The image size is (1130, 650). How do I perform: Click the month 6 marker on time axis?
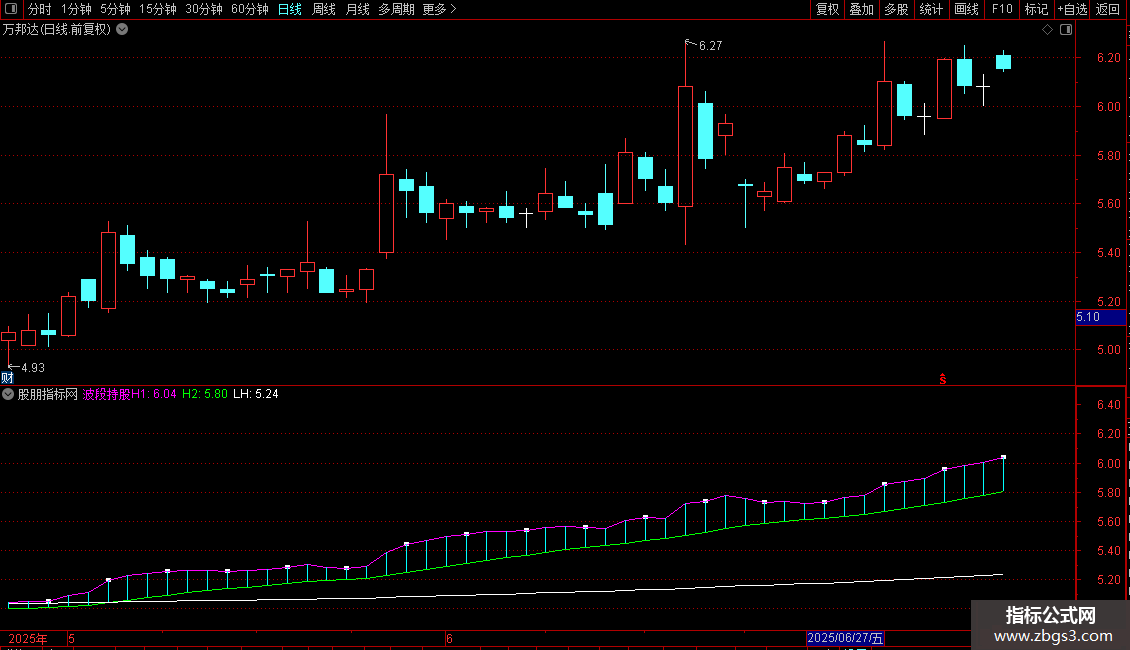449,638
